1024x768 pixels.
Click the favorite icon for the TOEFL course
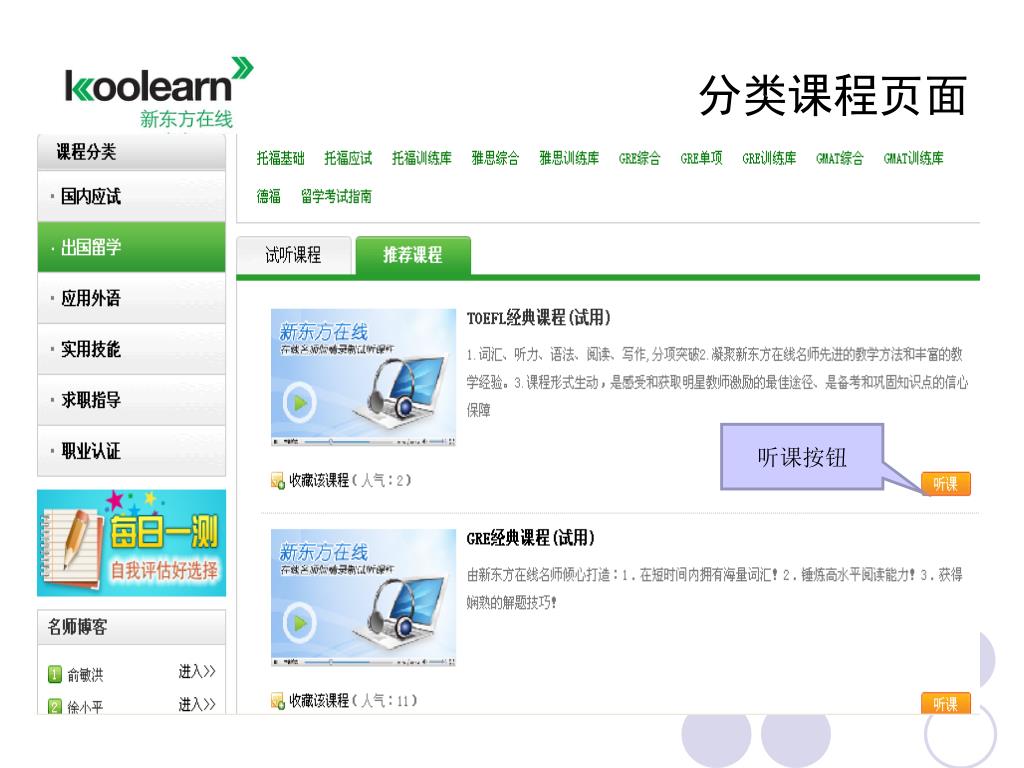(278, 481)
